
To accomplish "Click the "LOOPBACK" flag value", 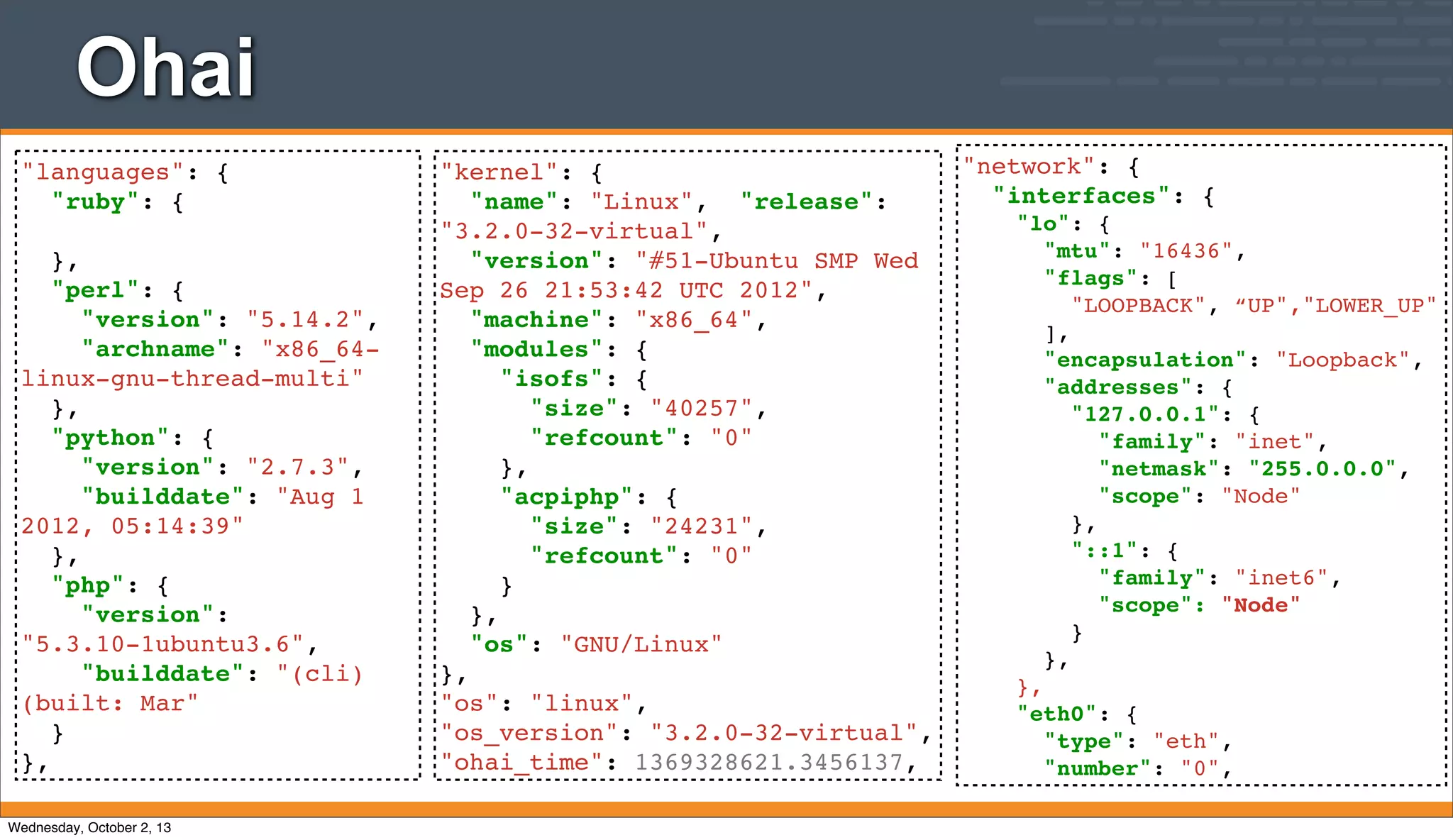I will pyautogui.click(x=1138, y=306).
